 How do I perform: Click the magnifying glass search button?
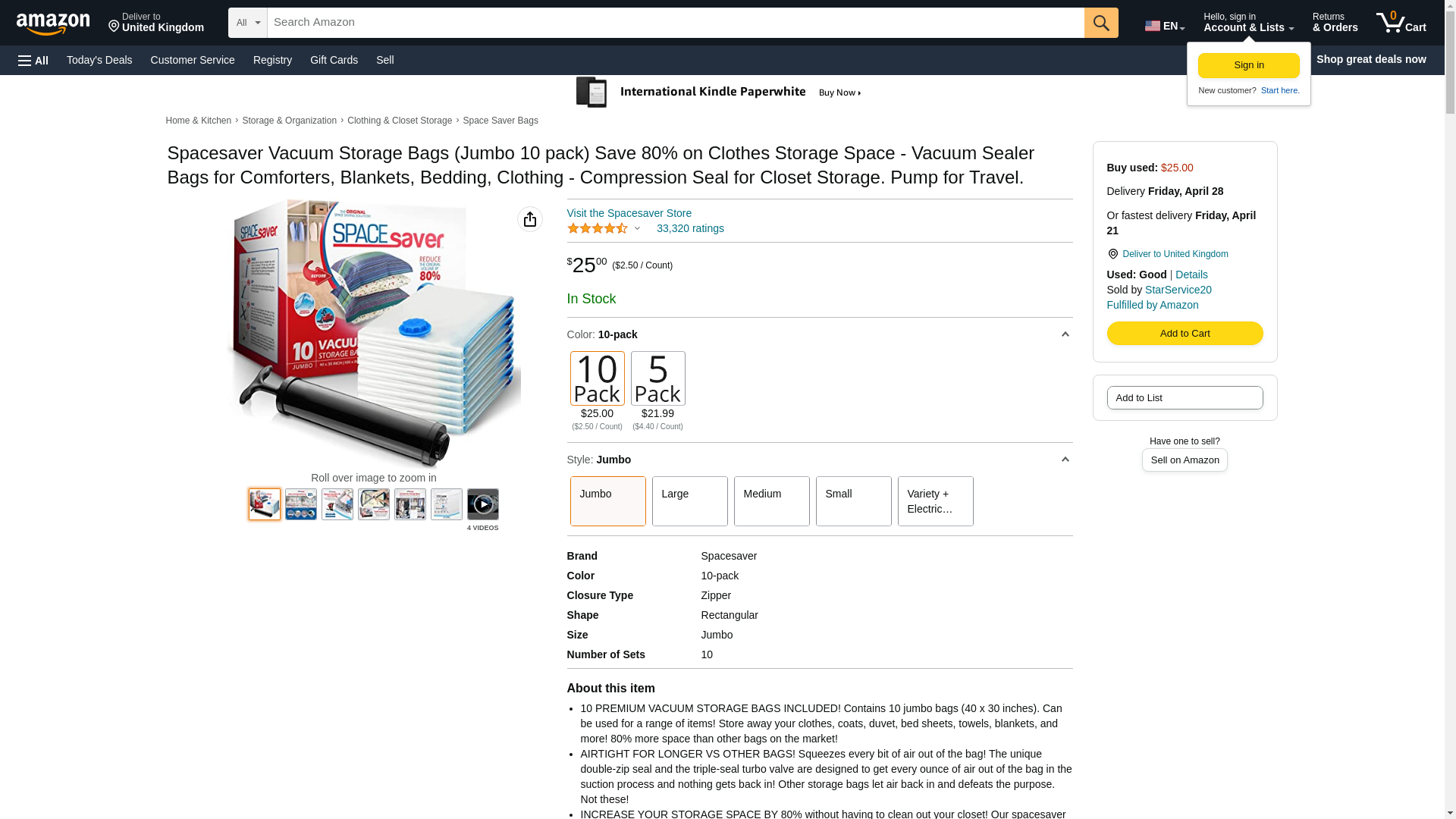[x=1100, y=23]
